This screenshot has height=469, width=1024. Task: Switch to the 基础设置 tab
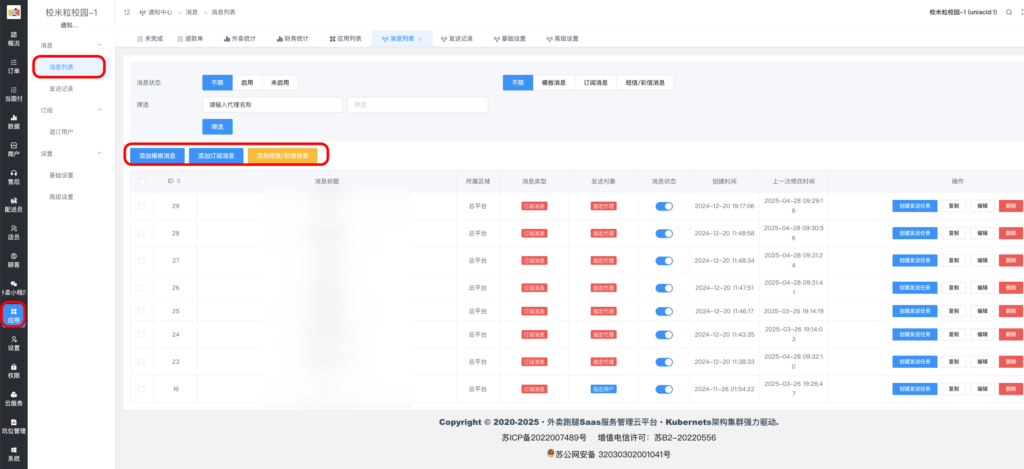pos(509,39)
